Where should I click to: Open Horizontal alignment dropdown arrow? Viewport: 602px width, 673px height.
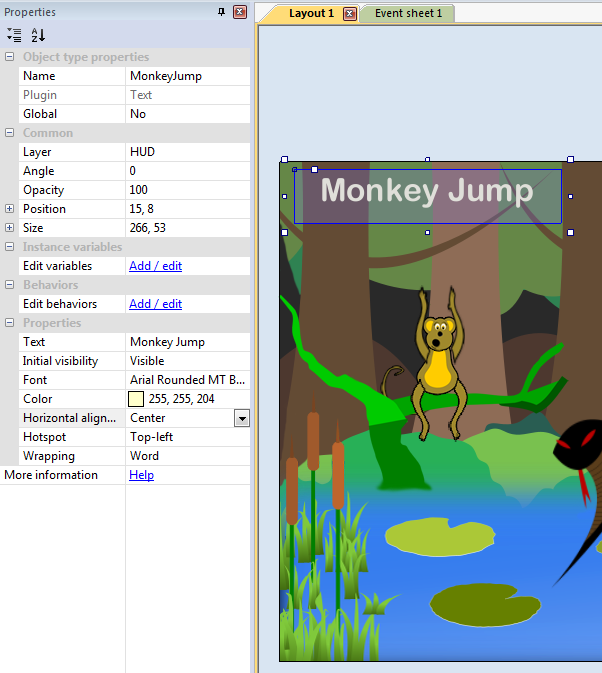(x=242, y=418)
